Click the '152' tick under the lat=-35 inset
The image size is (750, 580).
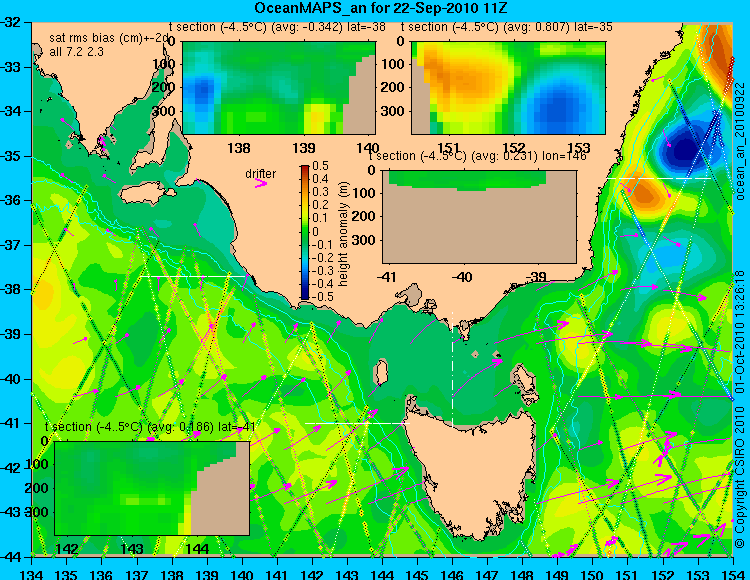(514, 148)
